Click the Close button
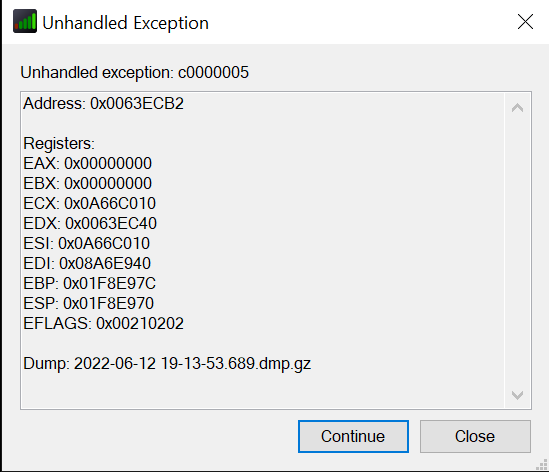 click(x=475, y=436)
